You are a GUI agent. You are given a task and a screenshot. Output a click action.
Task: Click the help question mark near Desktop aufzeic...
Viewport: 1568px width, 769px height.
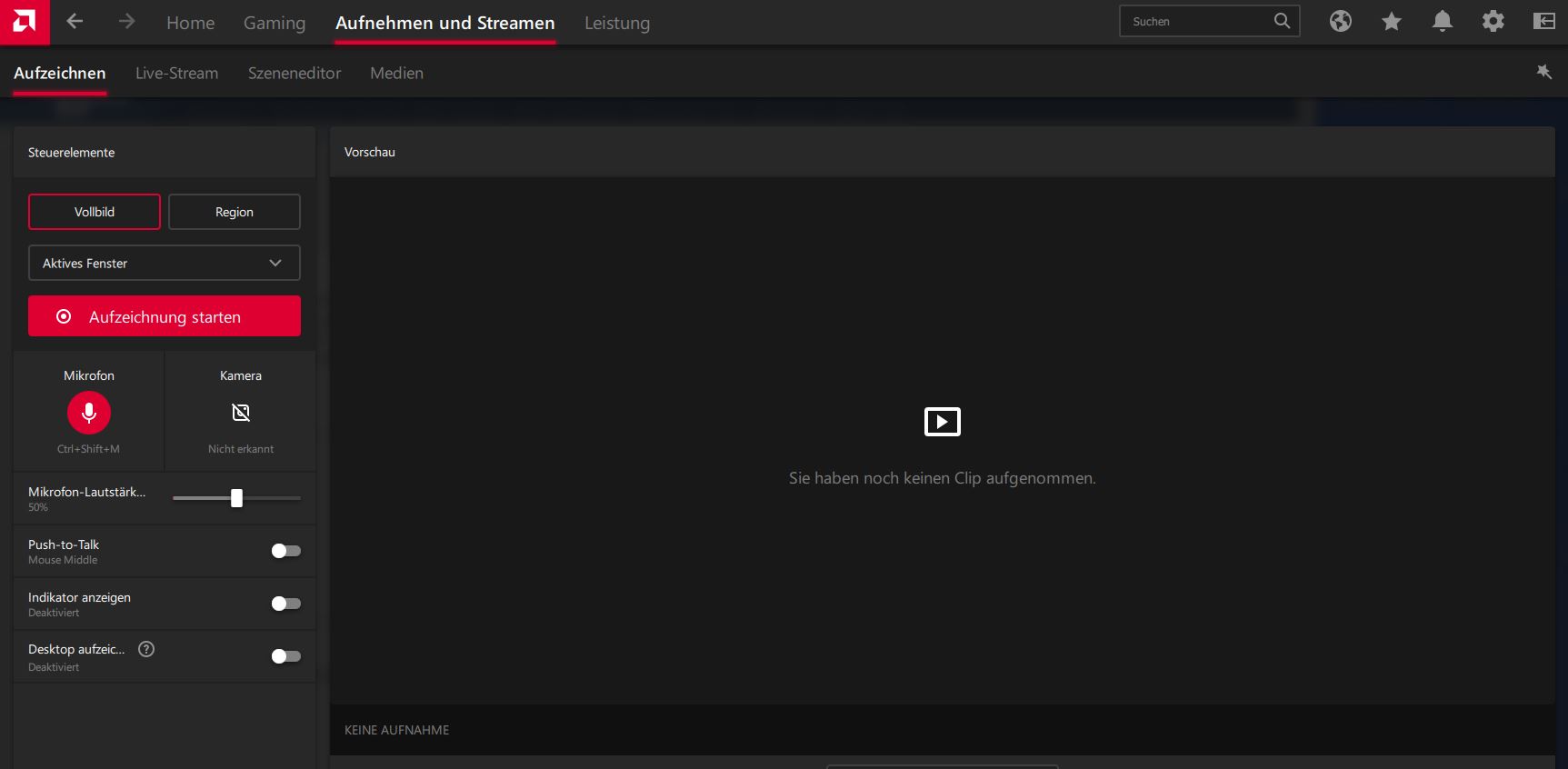(x=146, y=649)
